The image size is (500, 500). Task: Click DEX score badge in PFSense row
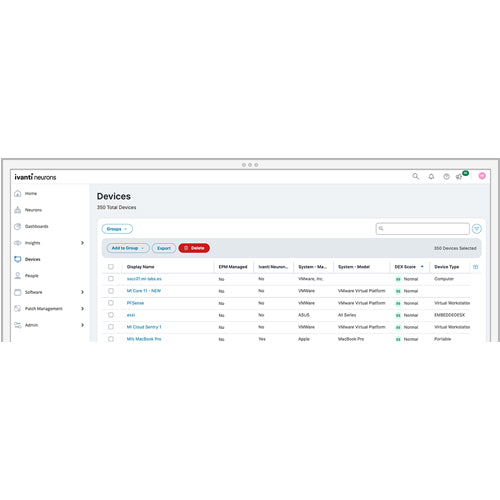click(x=398, y=303)
